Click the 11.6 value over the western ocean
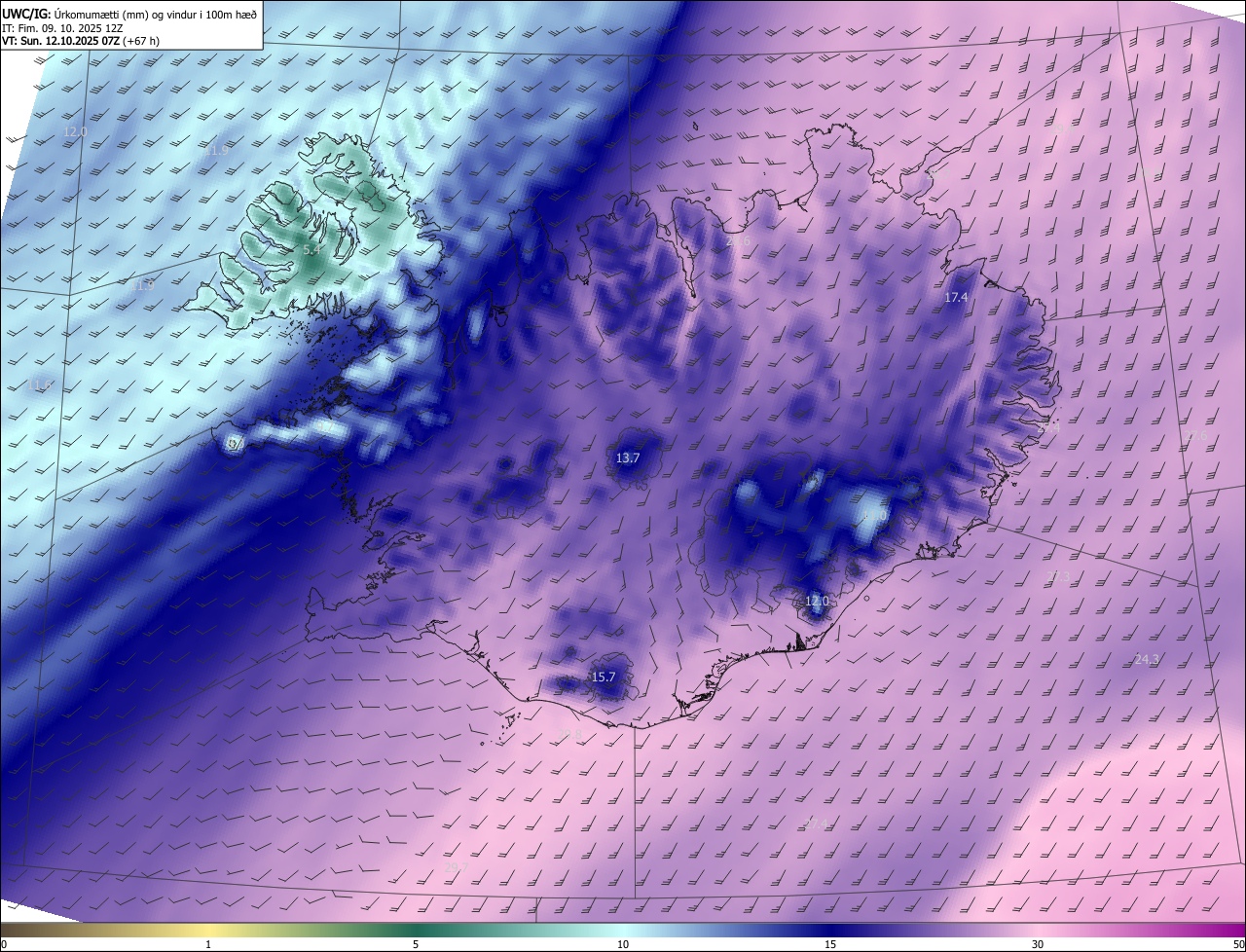 pyautogui.click(x=38, y=385)
